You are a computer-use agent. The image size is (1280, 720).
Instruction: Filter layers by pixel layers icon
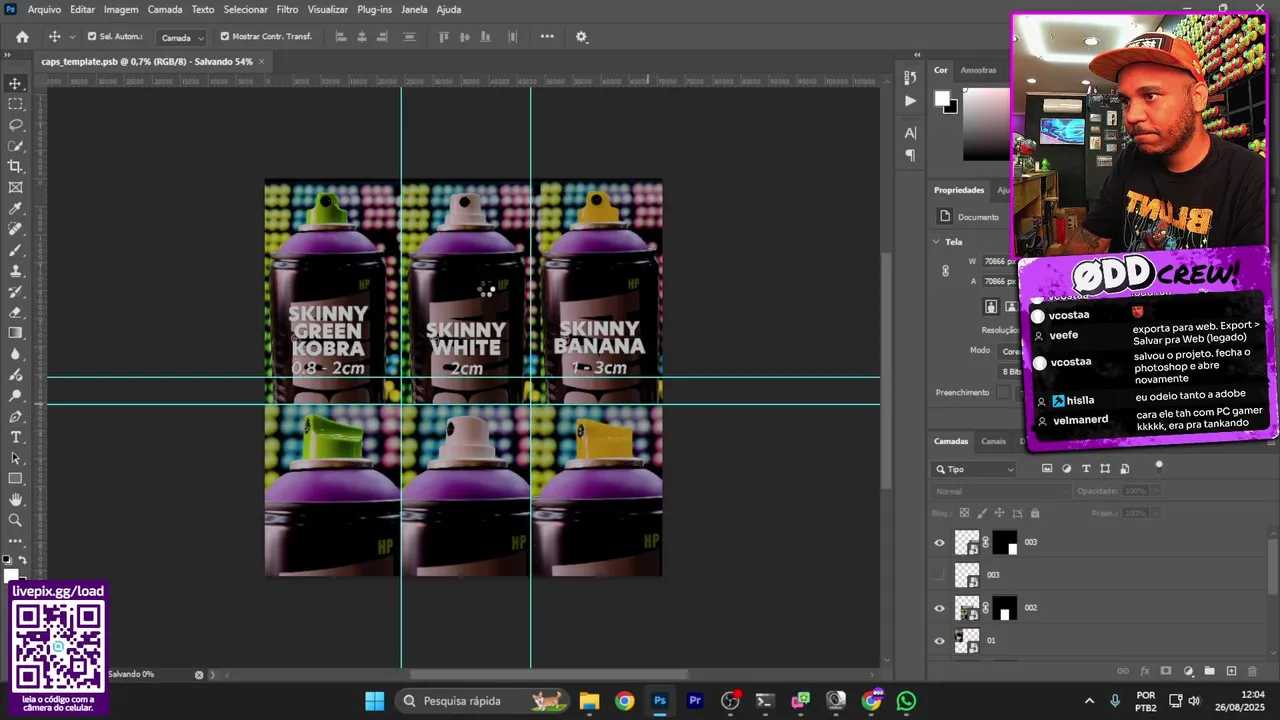[x=1047, y=469]
